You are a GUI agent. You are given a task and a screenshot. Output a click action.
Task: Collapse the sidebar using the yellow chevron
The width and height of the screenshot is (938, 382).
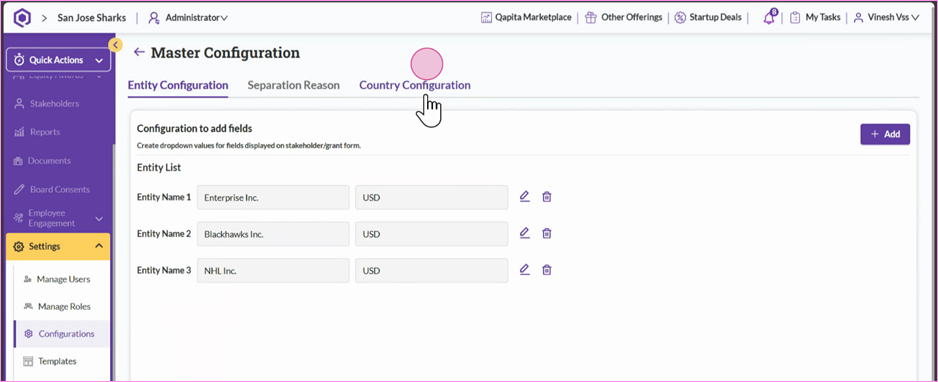[115, 44]
